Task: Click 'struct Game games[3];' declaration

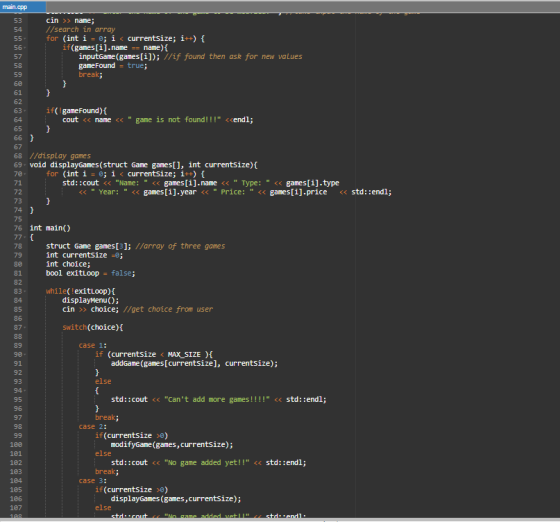Action: click(x=88, y=246)
